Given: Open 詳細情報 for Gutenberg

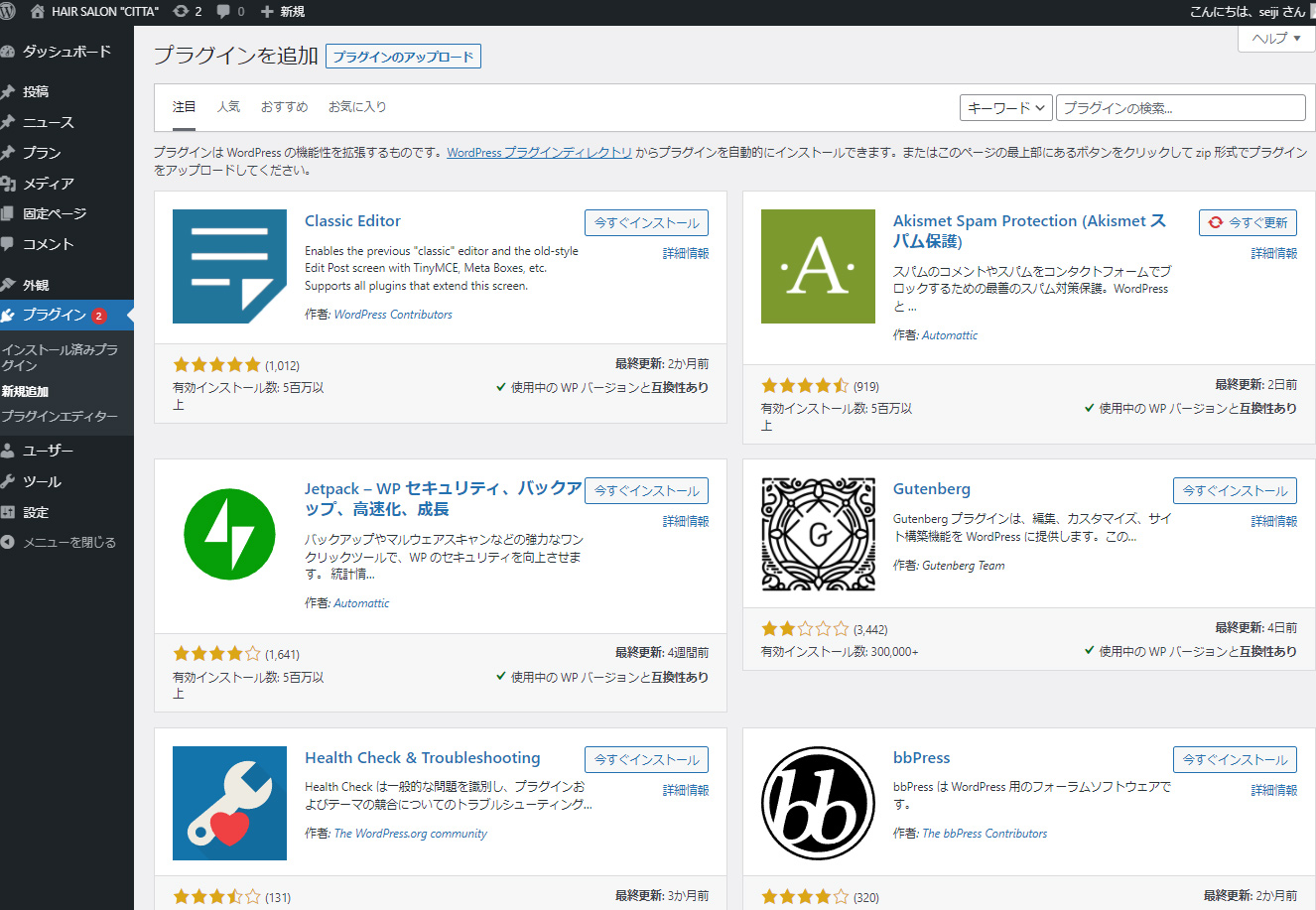Looking at the screenshot, I should coord(1274,522).
